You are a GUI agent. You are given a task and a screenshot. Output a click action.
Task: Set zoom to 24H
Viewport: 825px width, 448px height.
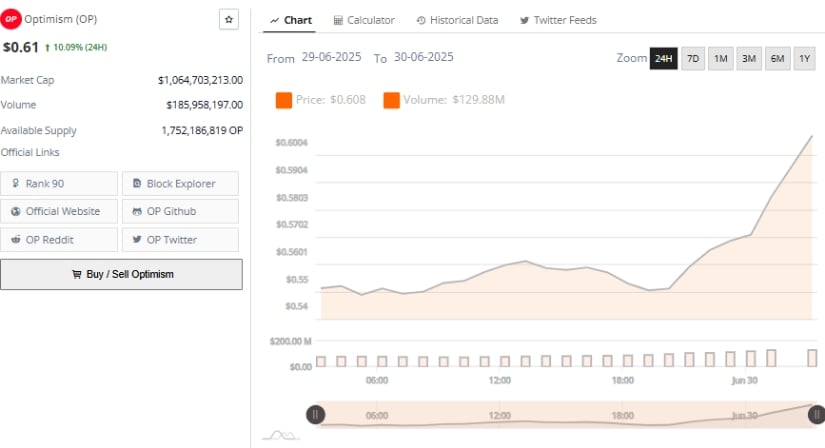(x=663, y=58)
